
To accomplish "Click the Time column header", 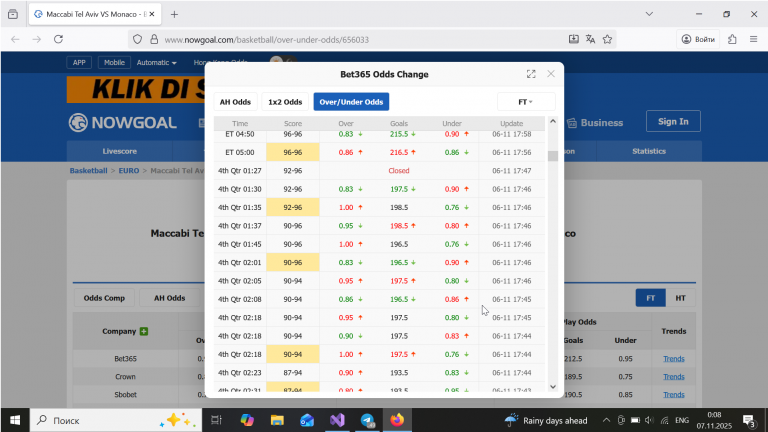I will point(240,123).
